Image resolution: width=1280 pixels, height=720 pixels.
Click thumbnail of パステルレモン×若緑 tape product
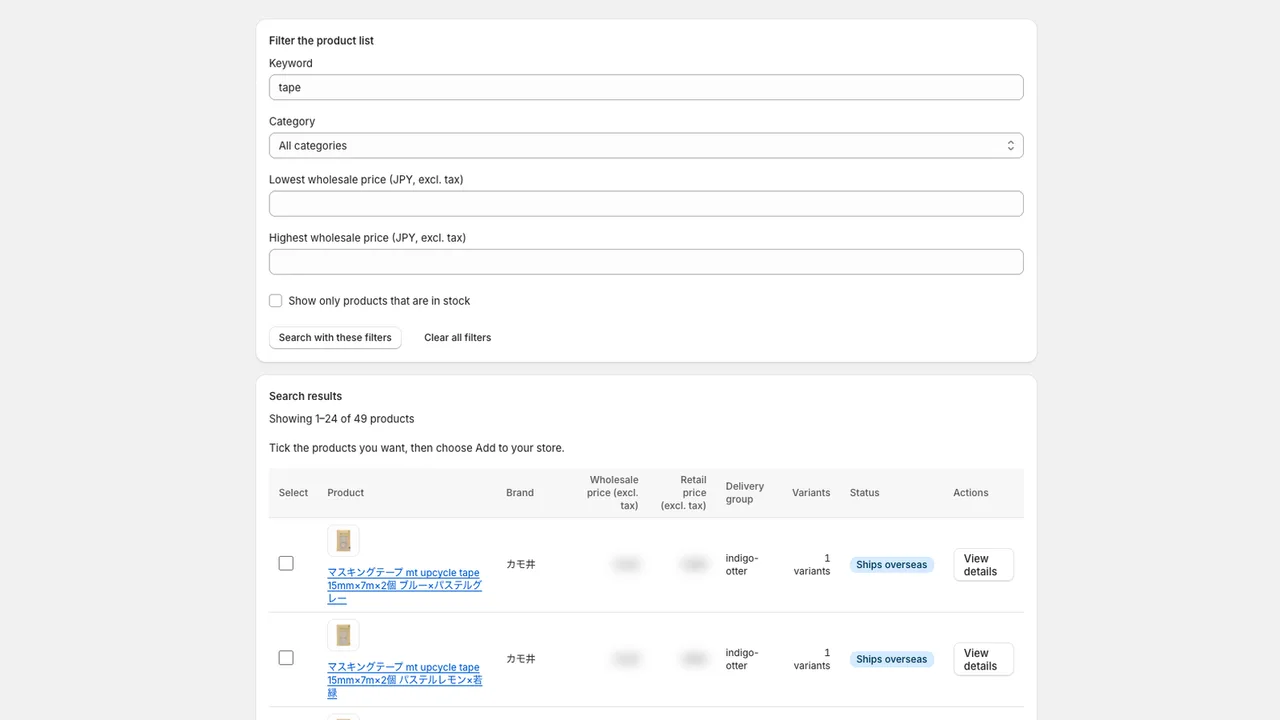click(343, 635)
